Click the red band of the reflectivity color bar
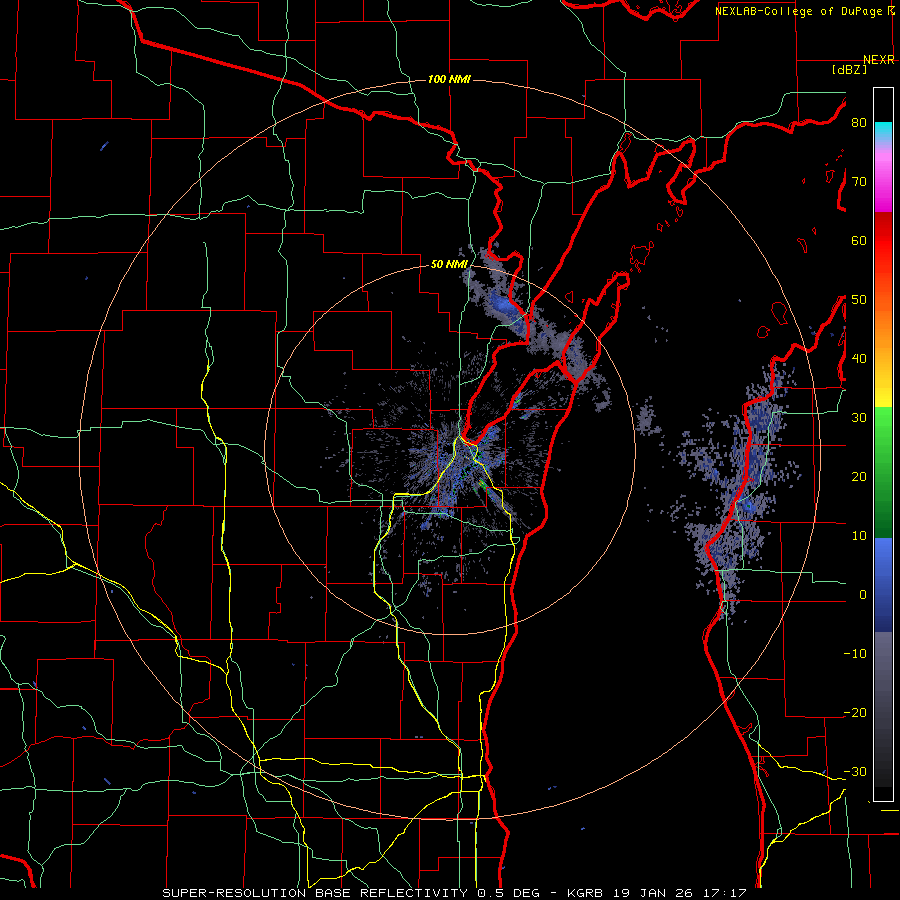The height and width of the screenshot is (900, 900). [x=883, y=255]
